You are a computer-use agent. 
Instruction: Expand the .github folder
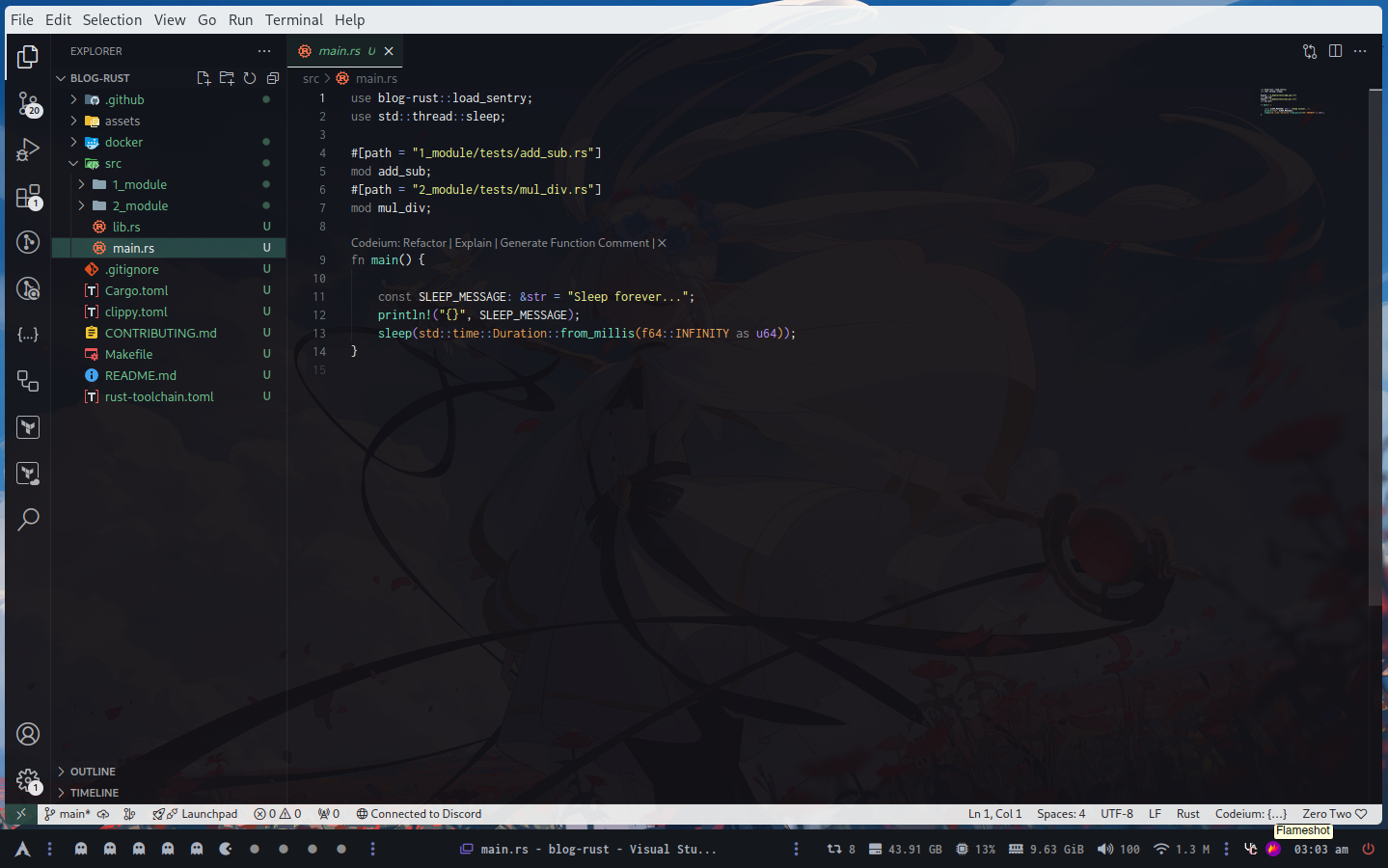[124, 100]
